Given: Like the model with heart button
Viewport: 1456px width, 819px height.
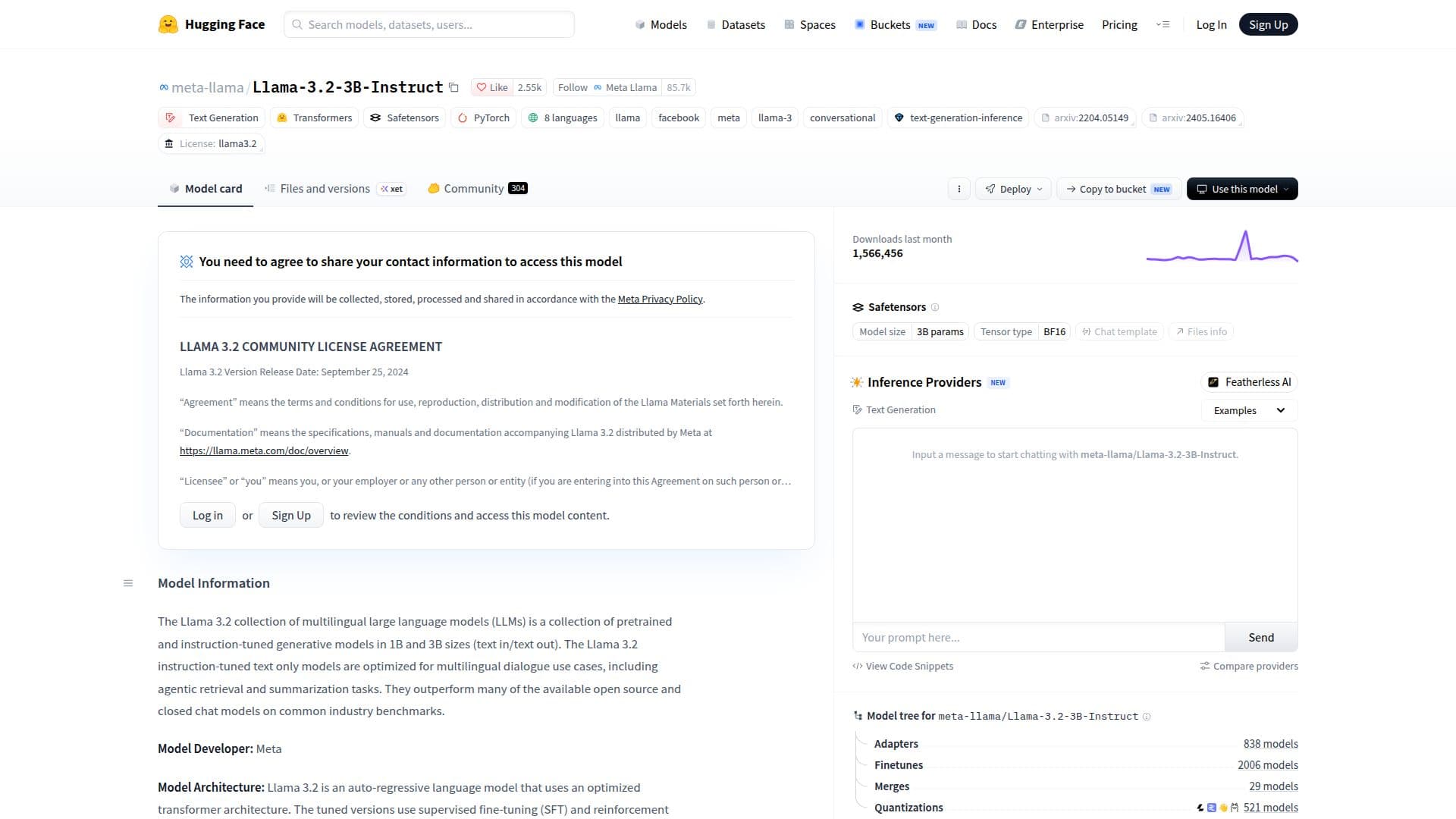Looking at the screenshot, I should 491,87.
